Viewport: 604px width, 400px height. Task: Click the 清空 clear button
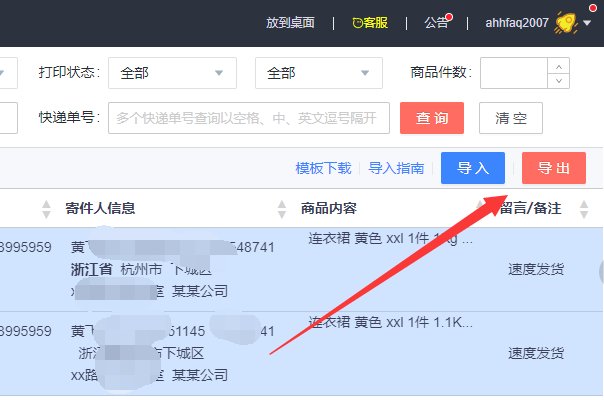(511, 118)
